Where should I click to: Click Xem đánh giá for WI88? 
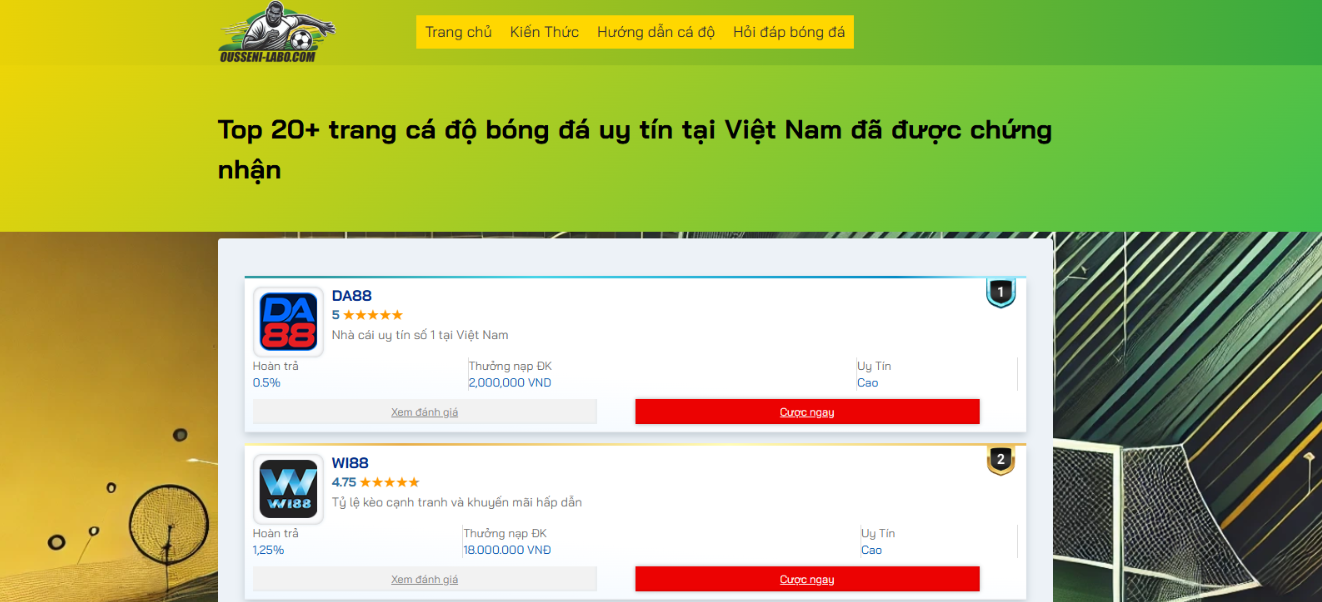[x=425, y=579]
